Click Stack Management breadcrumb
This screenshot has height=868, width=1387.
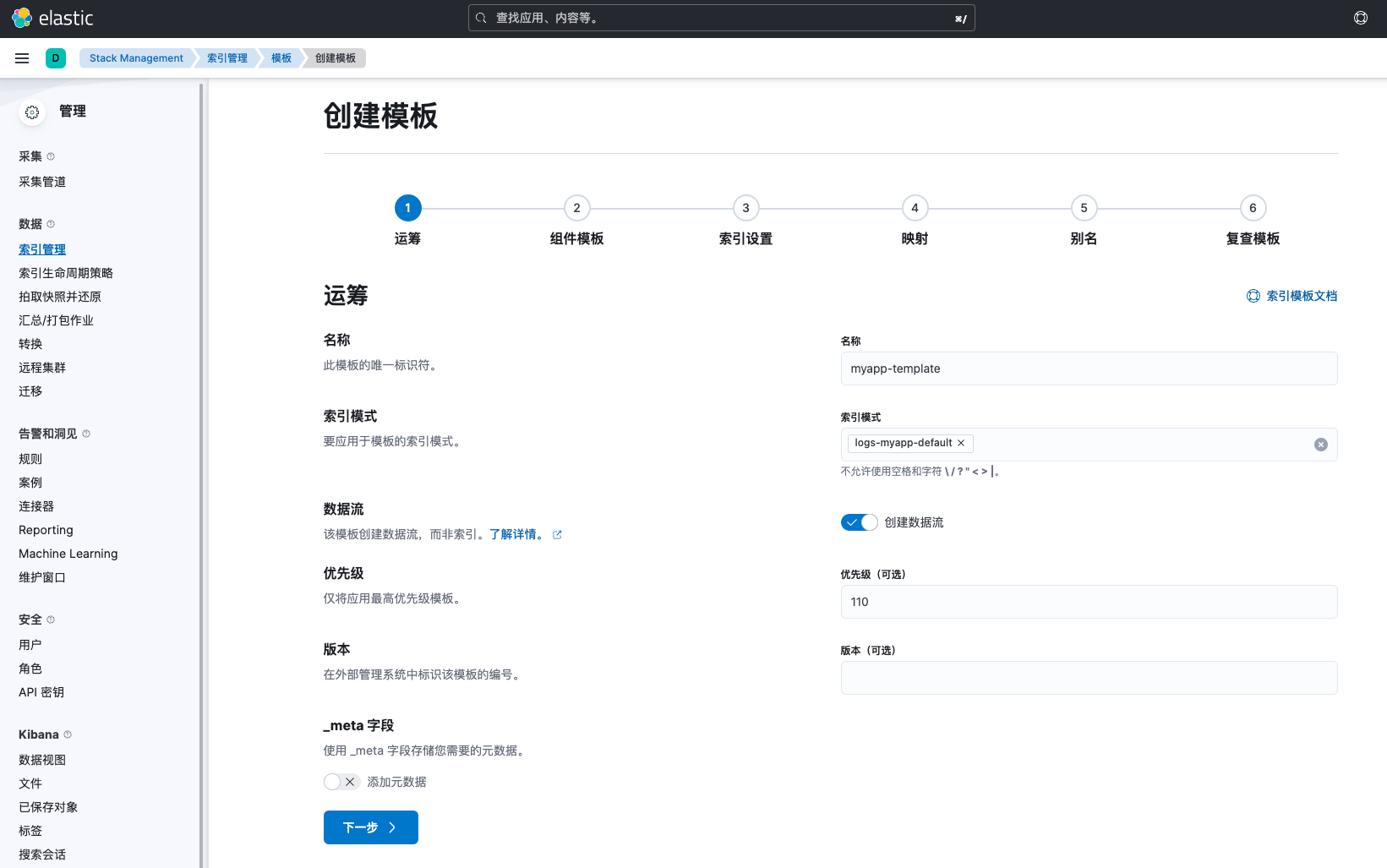(136, 58)
